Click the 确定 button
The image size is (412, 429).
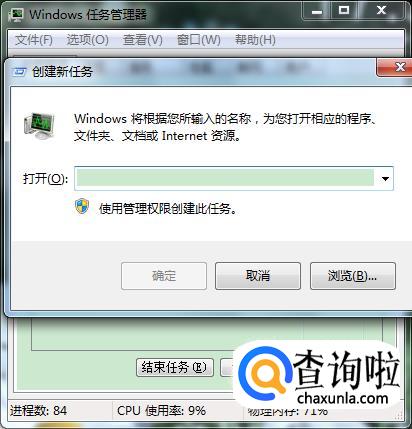click(164, 276)
